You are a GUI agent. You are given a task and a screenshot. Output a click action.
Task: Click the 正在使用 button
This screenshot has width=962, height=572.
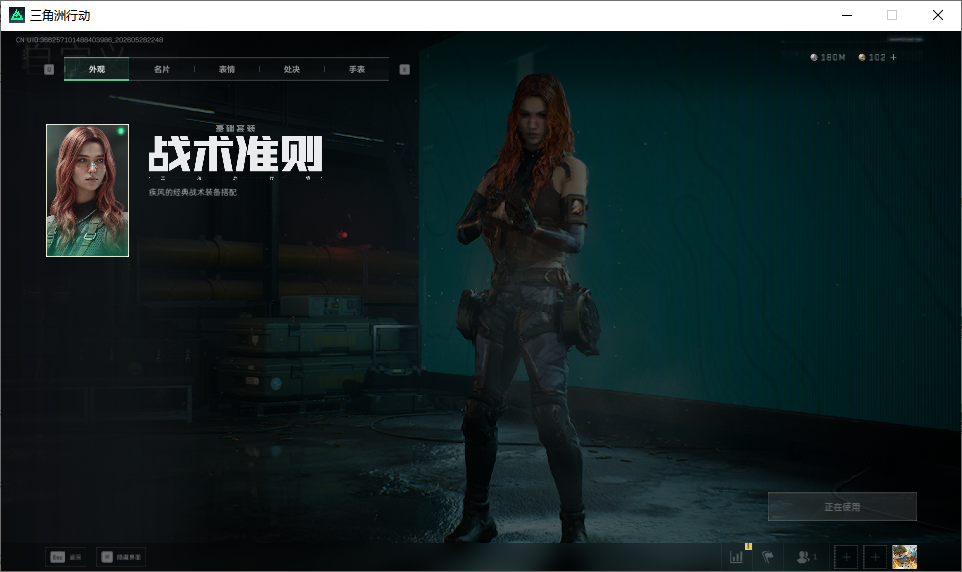(x=842, y=506)
